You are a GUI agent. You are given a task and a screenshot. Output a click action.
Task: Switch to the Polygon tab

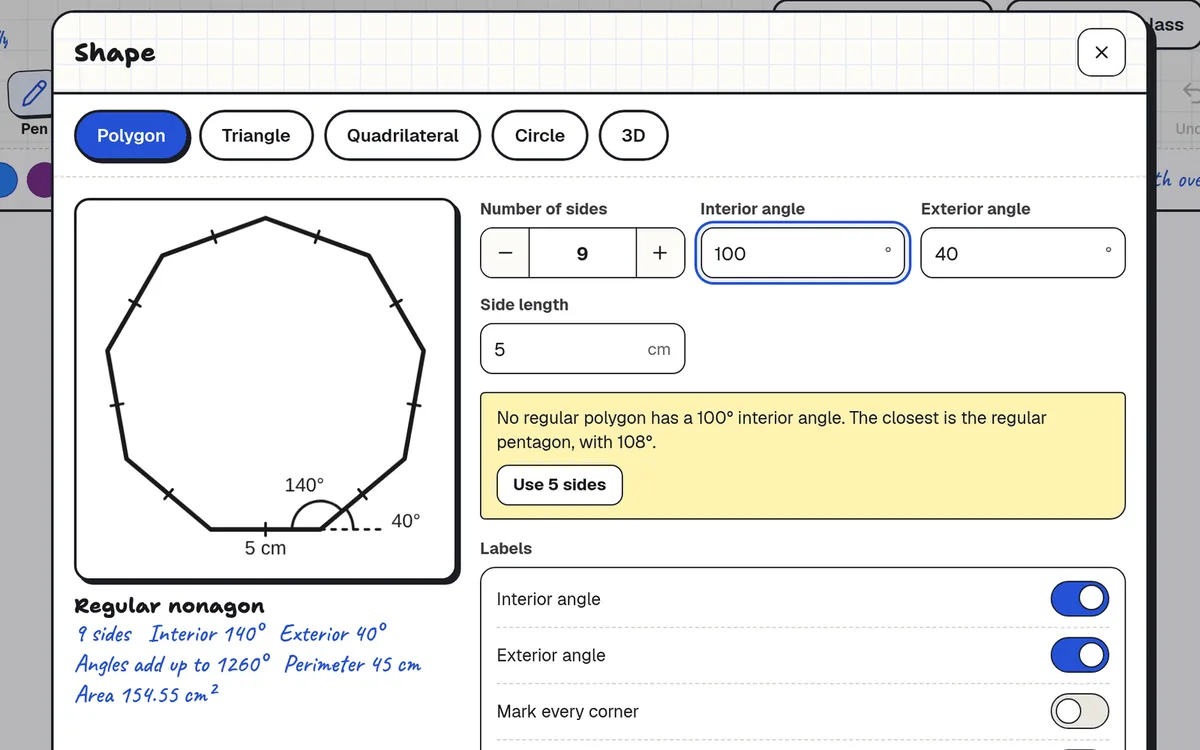coord(131,135)
